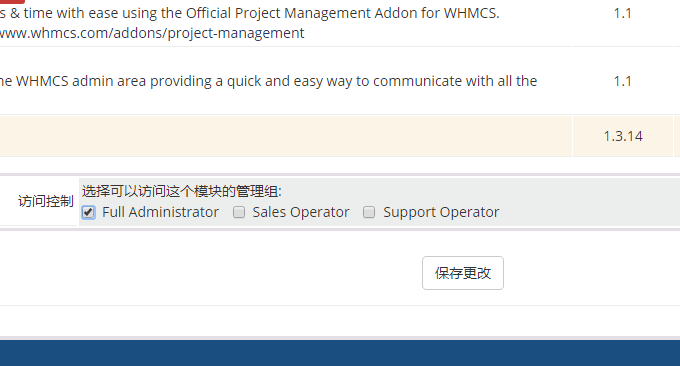Viewport: 680px width, 366px height.
Task: Click the red button at top-left edge
Action: [x=12, y=2]
